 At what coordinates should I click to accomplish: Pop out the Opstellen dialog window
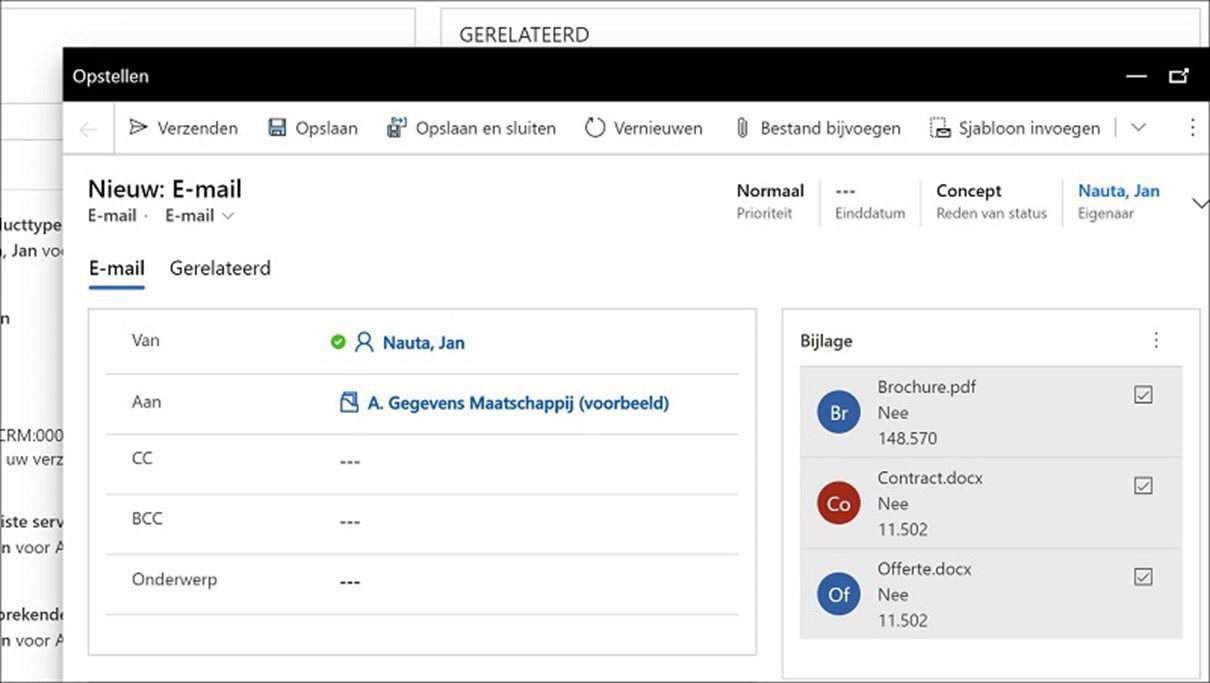tap(1179, 76)
